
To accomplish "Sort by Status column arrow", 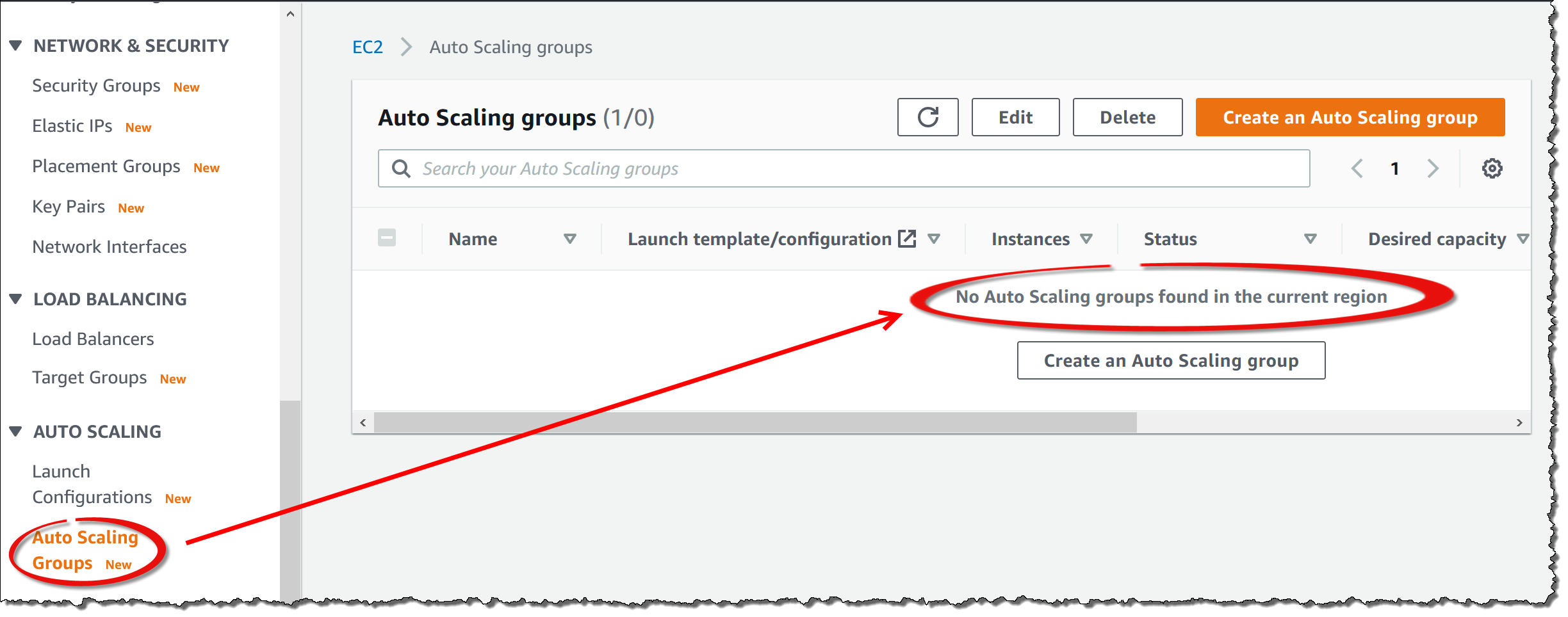I will pos(1310,239).
